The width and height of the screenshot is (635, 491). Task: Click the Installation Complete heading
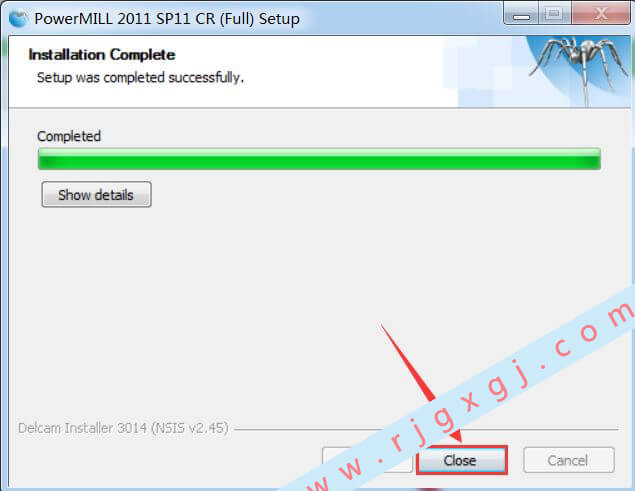pos(102,55)
